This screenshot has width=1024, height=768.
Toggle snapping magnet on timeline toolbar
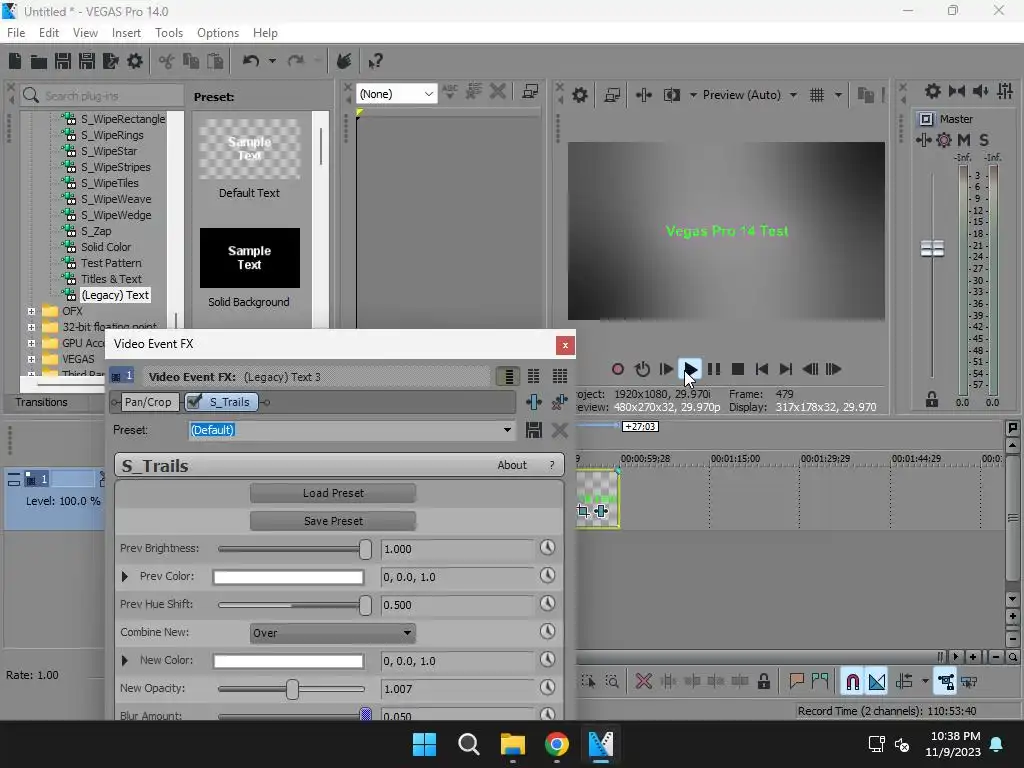pyautogui.click(x=852, y=682)
